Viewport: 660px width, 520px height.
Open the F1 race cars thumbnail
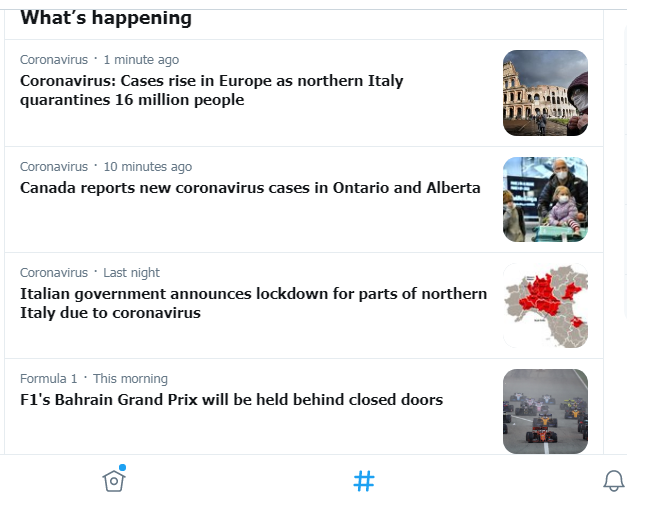546,412
